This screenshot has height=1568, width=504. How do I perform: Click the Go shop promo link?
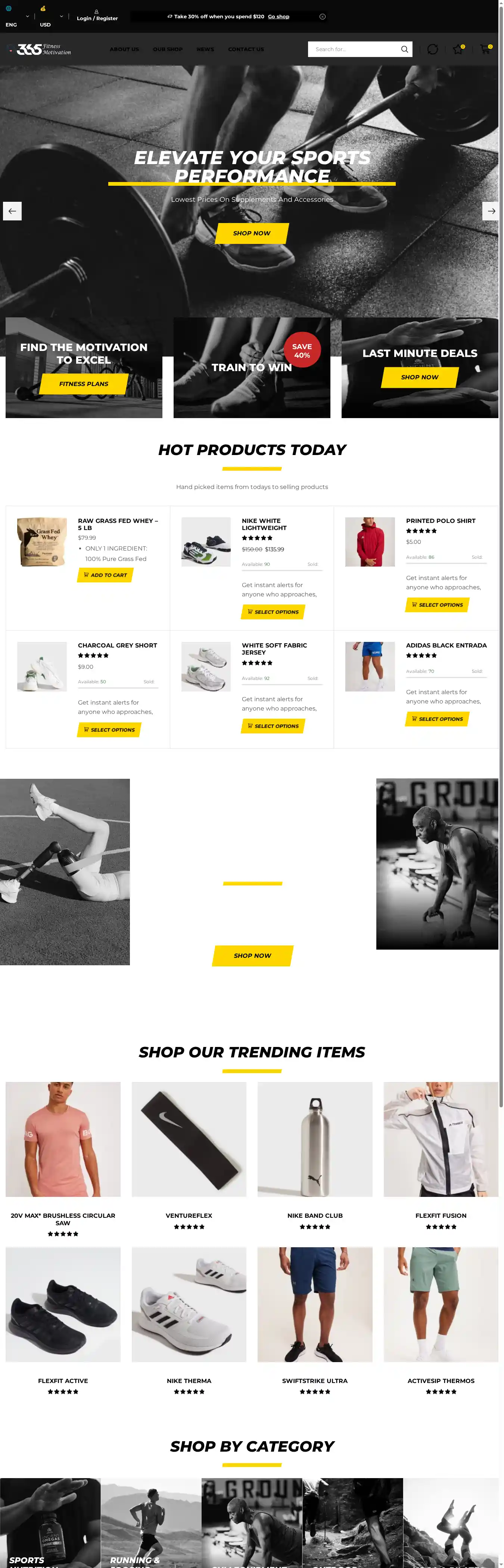coord(279,16)
